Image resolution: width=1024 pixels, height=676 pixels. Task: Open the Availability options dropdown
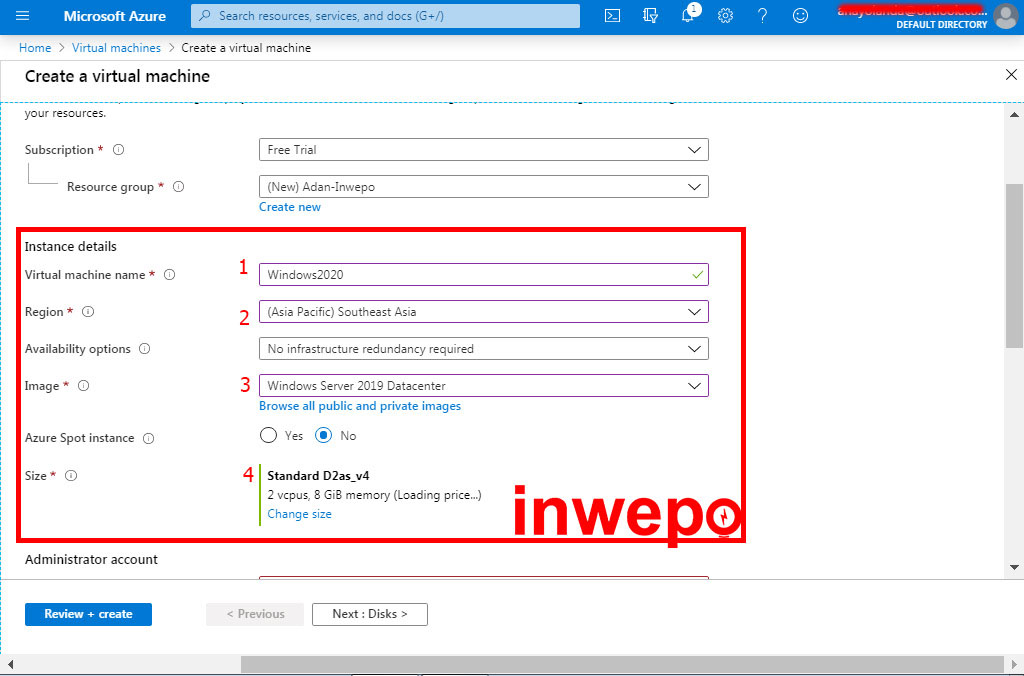coord(483,349)
